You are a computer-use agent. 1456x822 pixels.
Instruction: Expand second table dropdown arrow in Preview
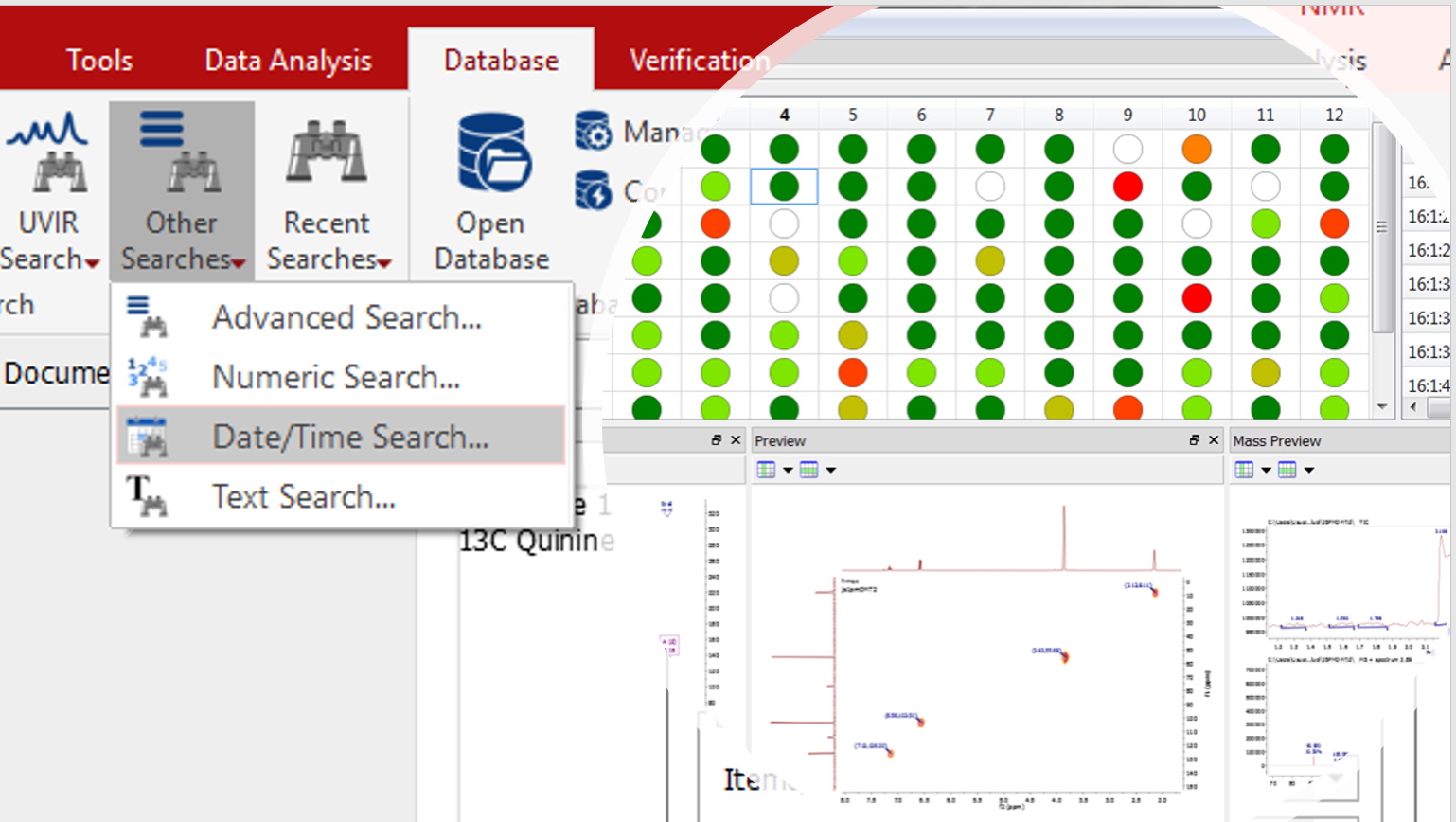[x=831, y=470]
